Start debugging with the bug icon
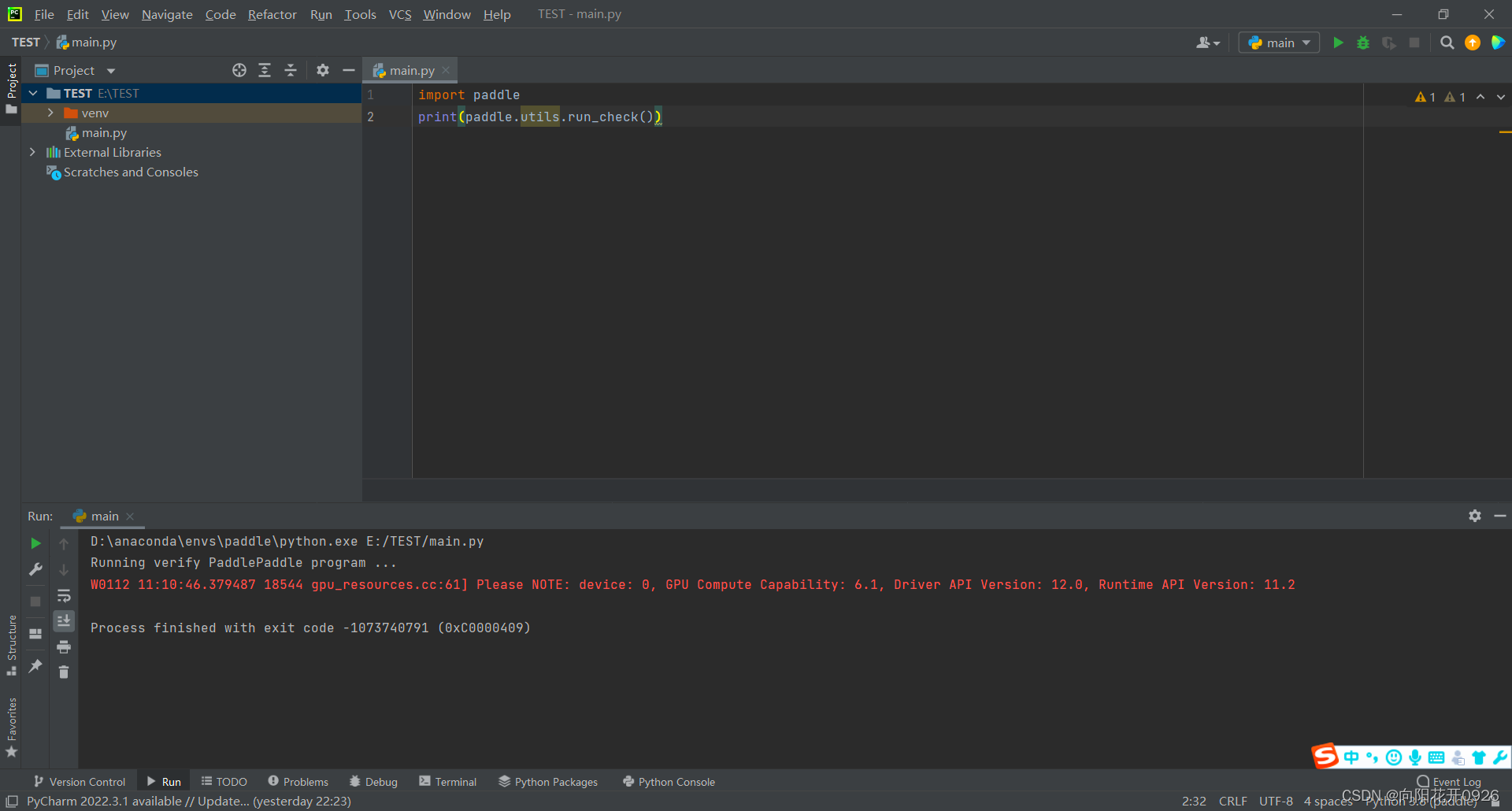Viewport: 1512px width, 811px height. click(1363, 43)
